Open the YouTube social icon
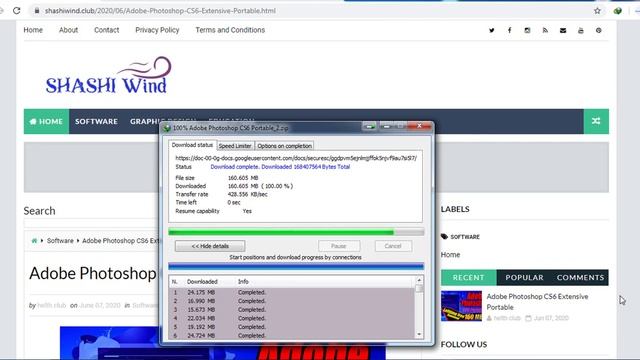This screenshot has width=640, height=360. point(580,30)
